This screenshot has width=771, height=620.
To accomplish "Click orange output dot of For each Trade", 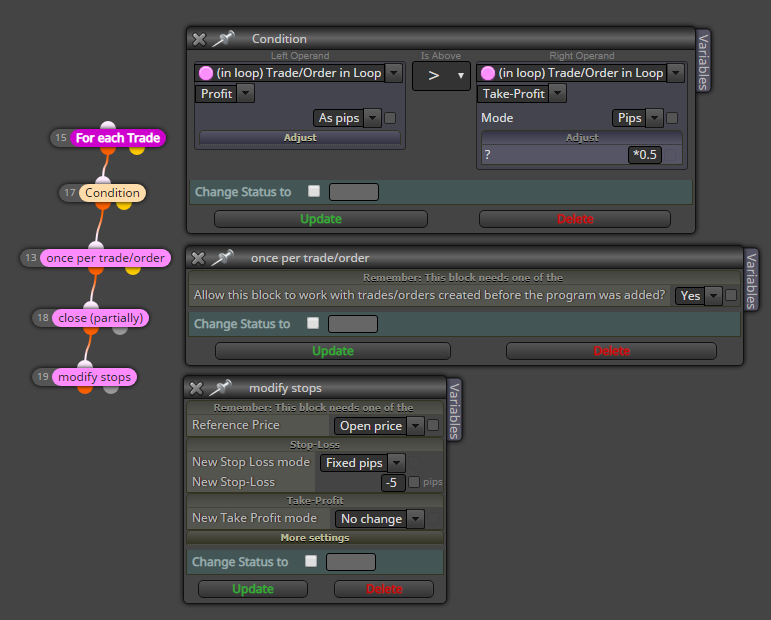I will pyautogui.click(x=108, y=150).
